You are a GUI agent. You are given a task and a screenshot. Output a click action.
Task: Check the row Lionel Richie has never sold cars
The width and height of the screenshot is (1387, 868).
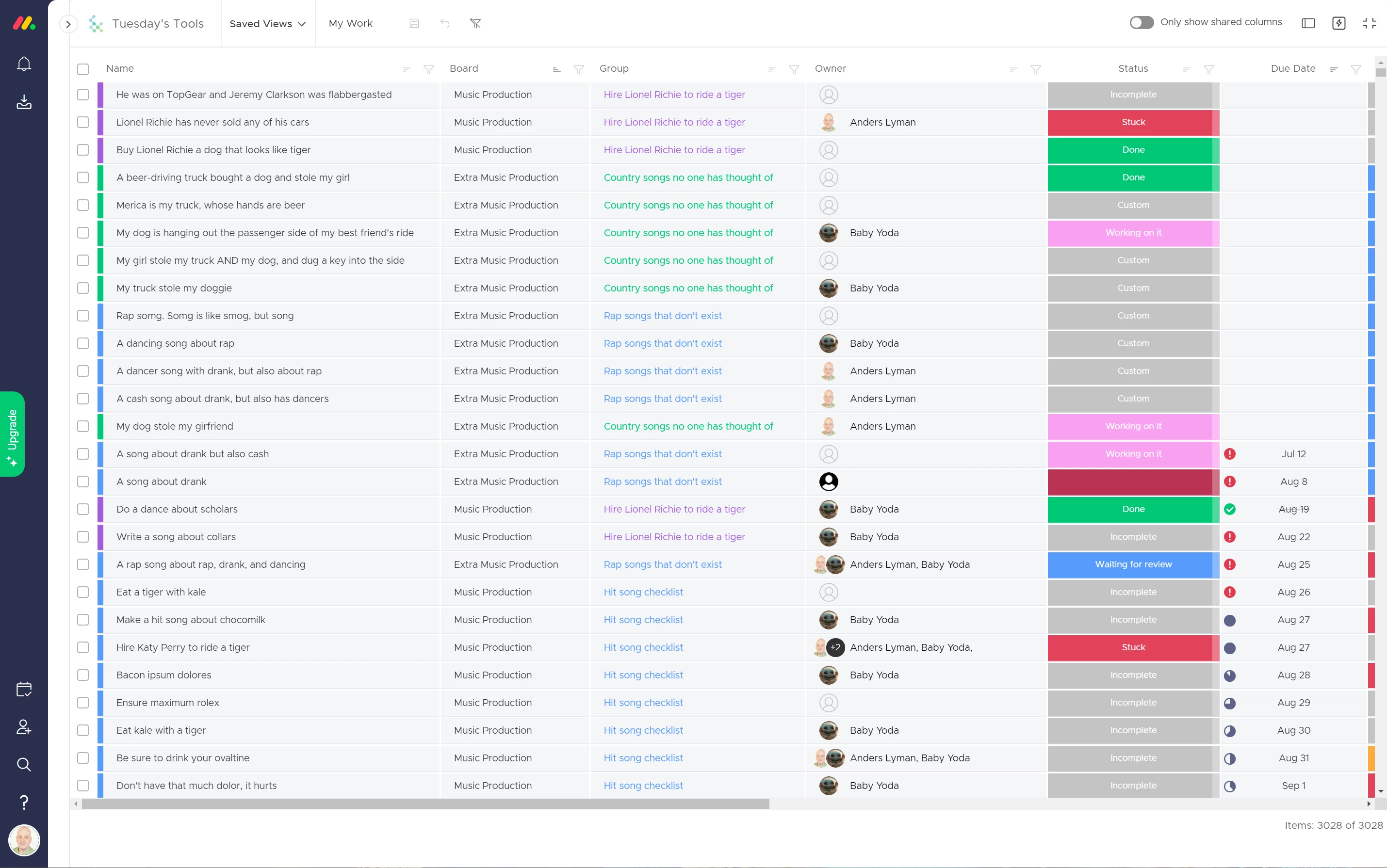83,122
